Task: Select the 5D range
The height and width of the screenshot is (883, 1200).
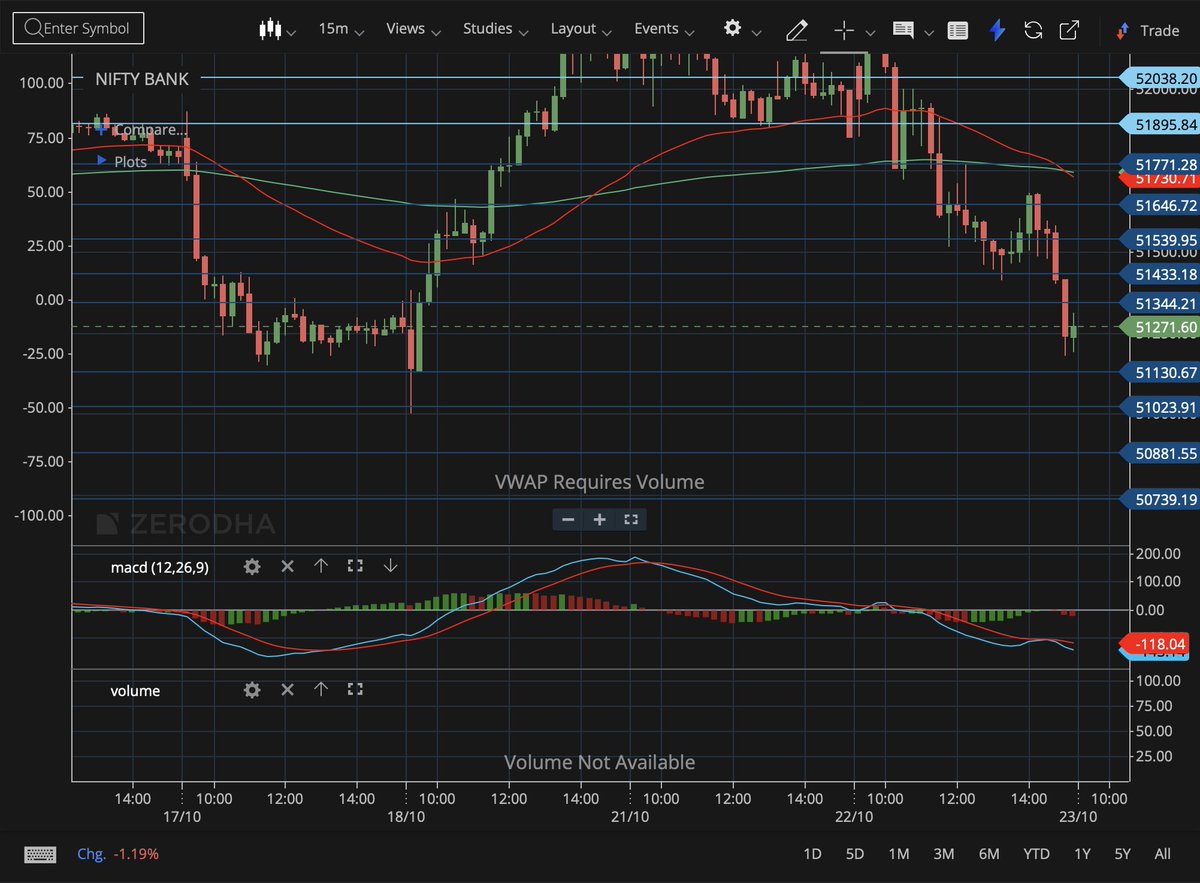Action: pyautogui.click(x=854, y=854)
